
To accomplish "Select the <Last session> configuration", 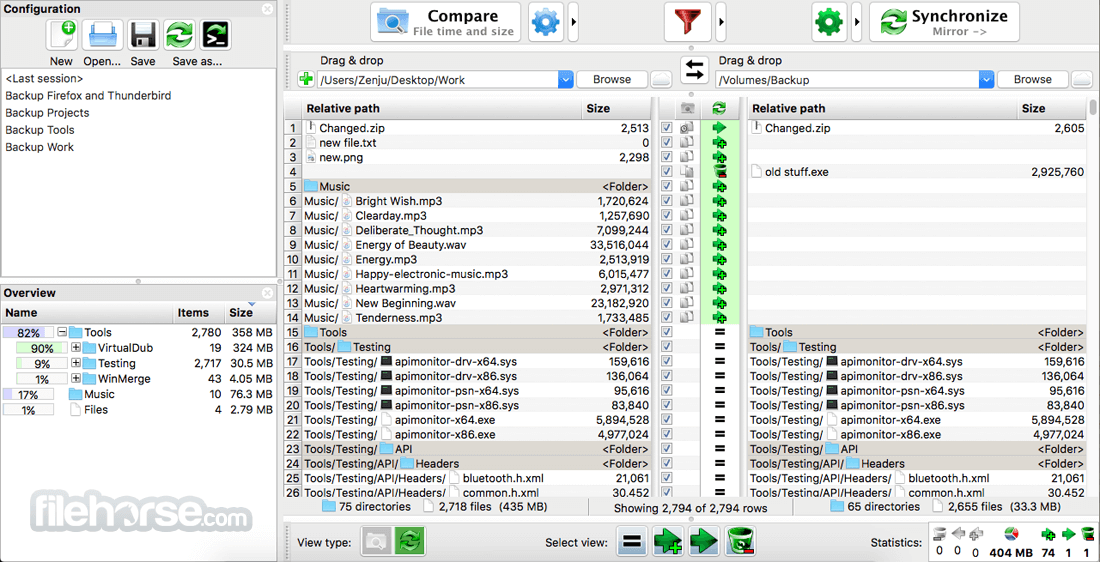I will (44, 79).
